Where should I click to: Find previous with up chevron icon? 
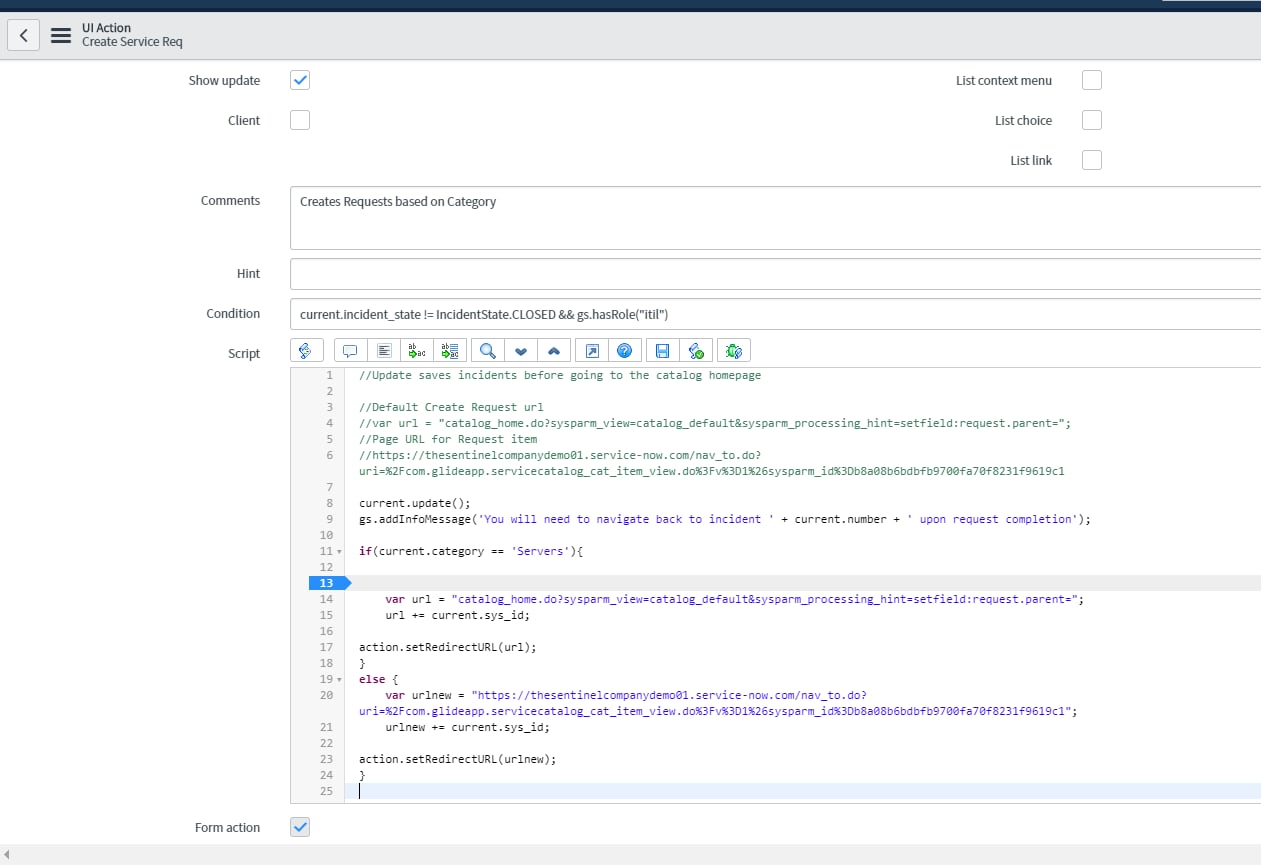pos(554,350)
